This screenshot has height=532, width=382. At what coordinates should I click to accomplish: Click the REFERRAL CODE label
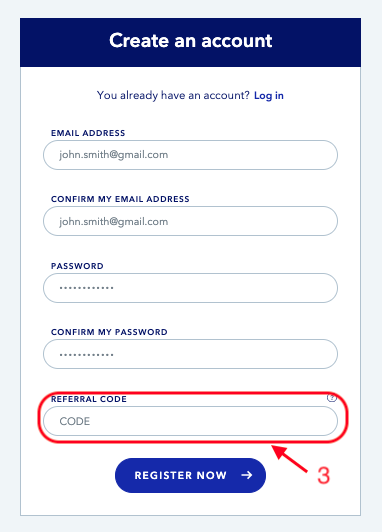pos(89,399)
